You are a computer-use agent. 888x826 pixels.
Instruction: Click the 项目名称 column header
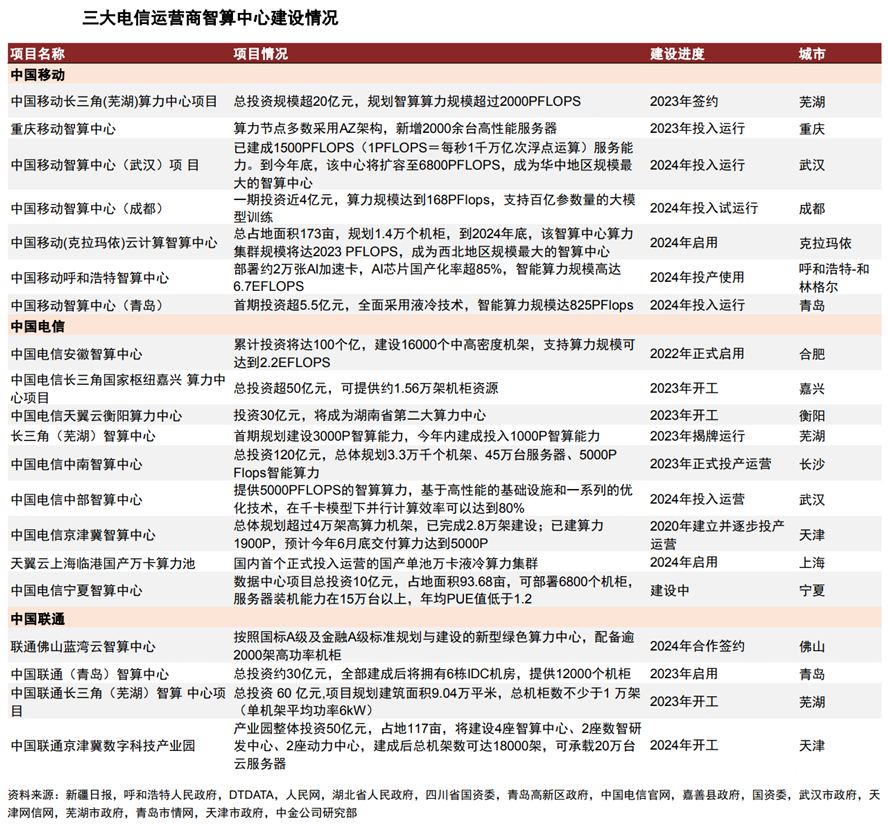(x=37, y=54)
